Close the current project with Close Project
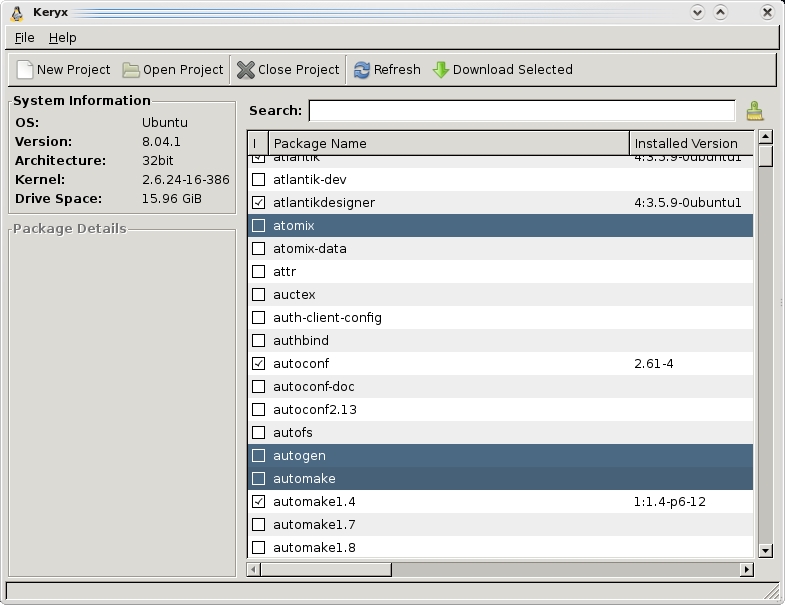Viewport: 785px width, 605px height. tap(246, 70)
